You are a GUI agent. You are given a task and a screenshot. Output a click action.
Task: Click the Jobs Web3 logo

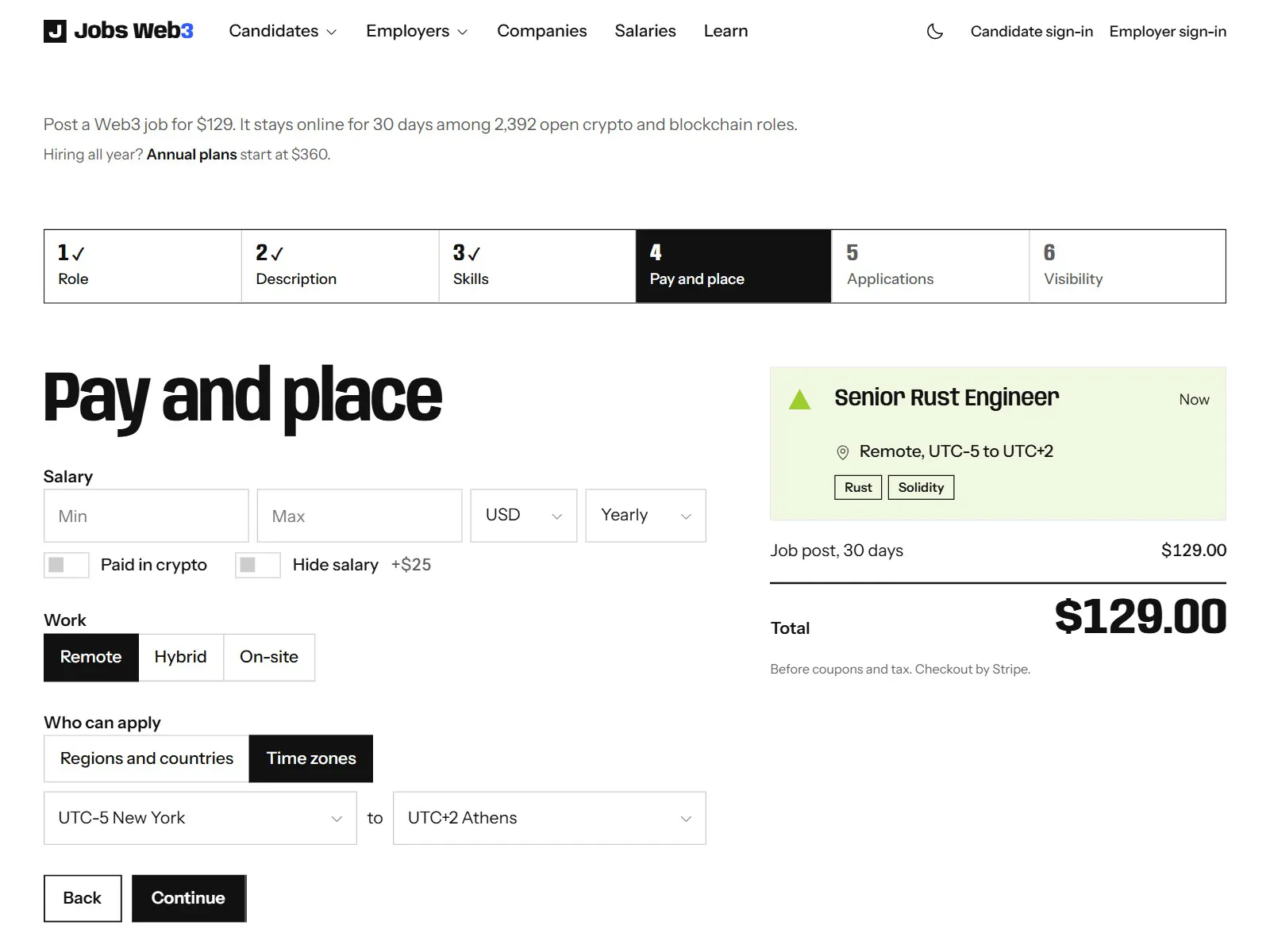118,31
